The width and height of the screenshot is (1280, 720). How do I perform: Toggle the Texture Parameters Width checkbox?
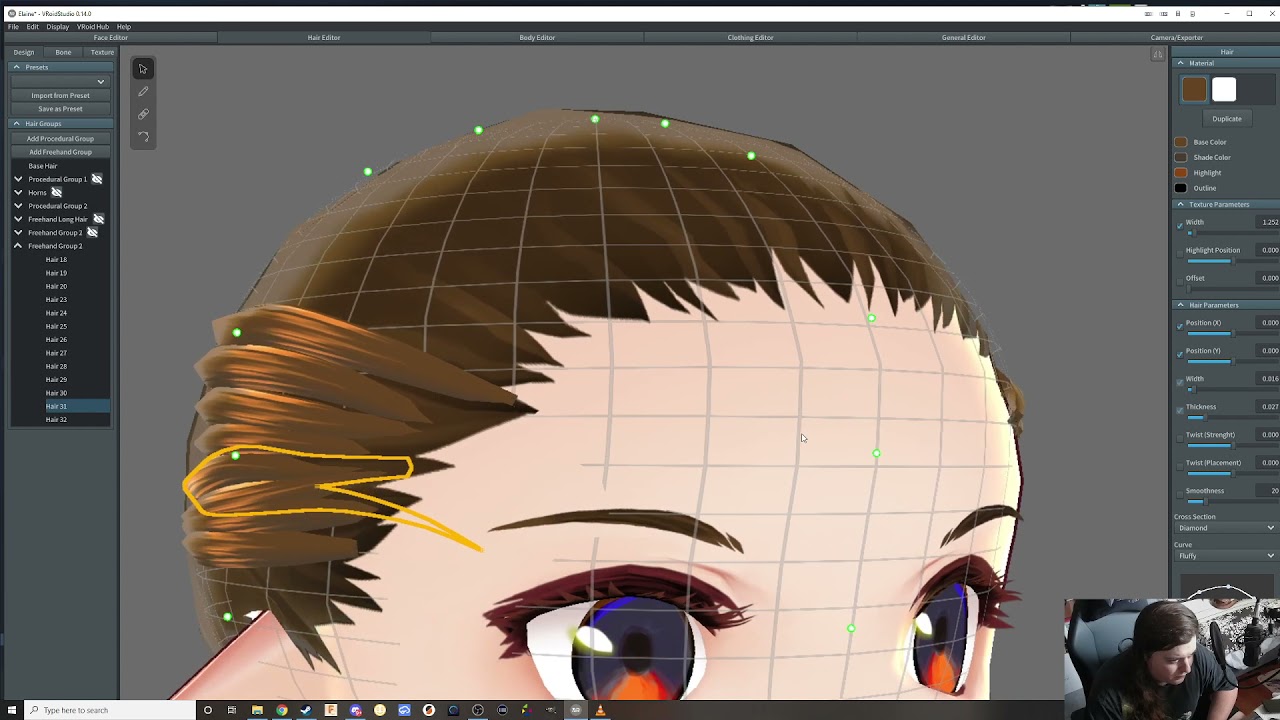coord(1180,225)
